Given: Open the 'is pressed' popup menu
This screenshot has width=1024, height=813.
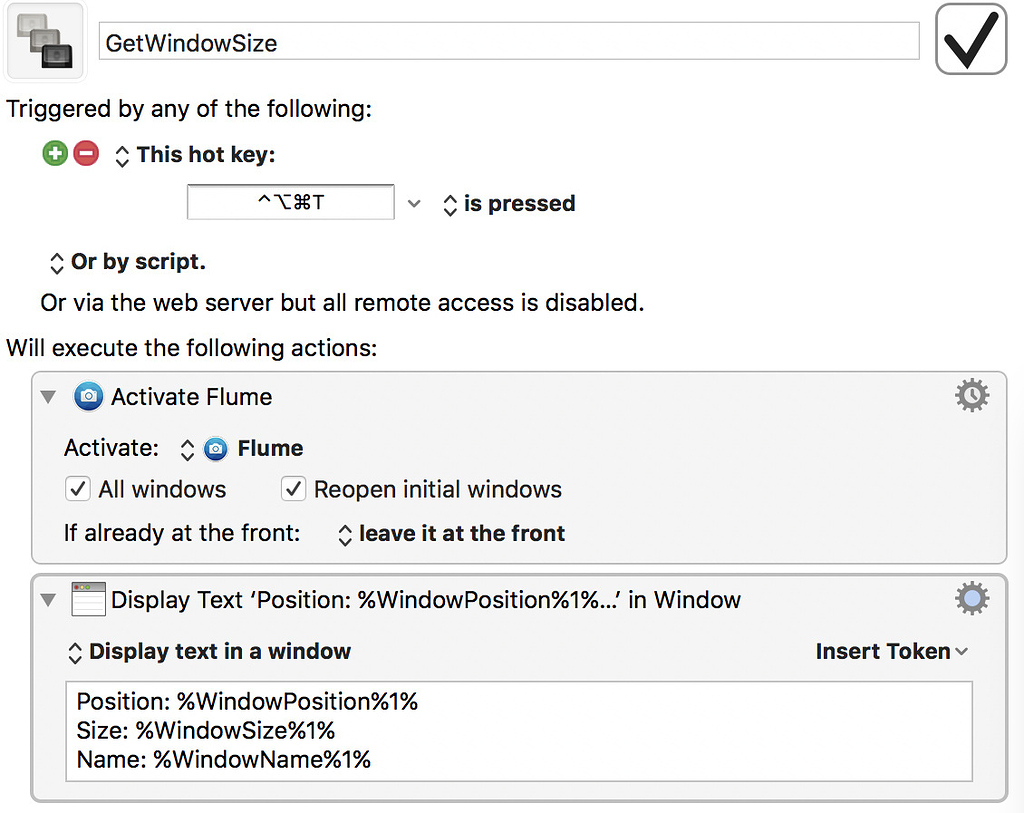Looking at the screenshot, I should point(508,204).
